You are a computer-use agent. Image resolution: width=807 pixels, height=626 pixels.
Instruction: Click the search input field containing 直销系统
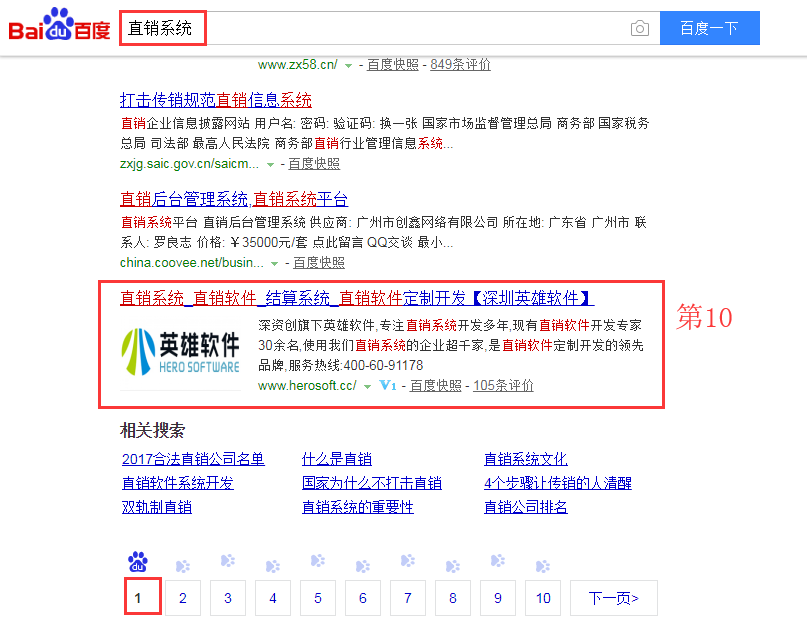(300, 28)
